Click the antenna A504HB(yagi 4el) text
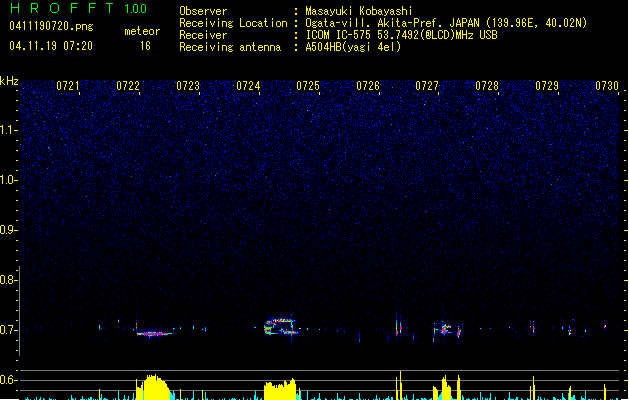 (353, 47)
